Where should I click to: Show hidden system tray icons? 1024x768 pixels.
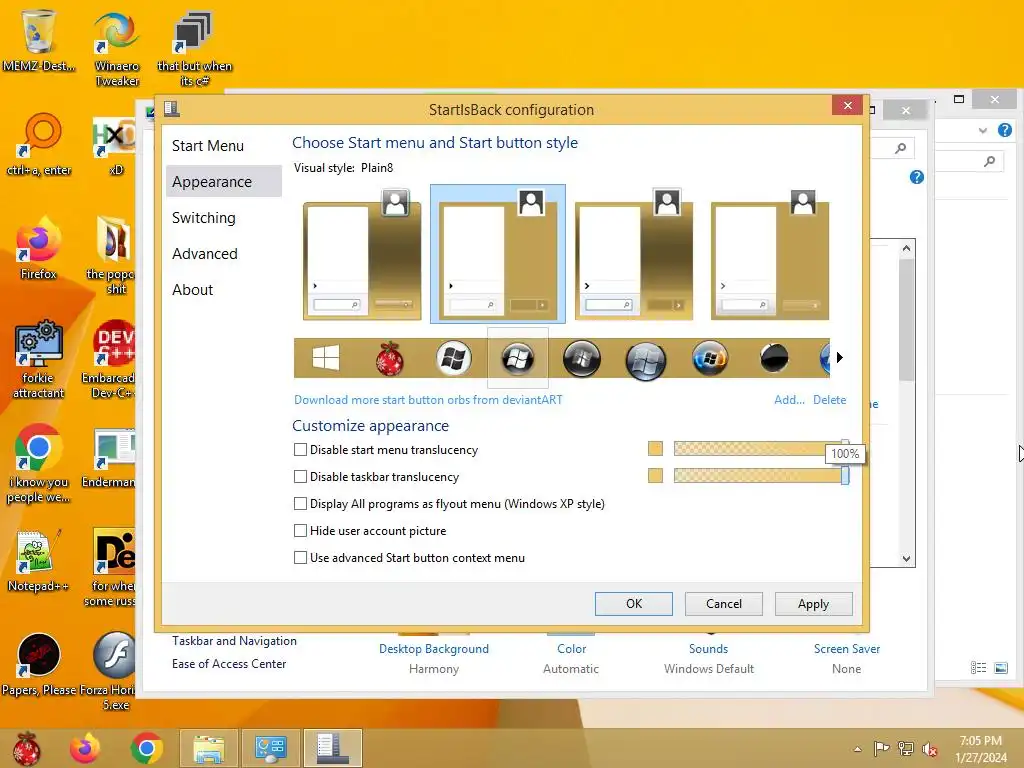(857, 749)
